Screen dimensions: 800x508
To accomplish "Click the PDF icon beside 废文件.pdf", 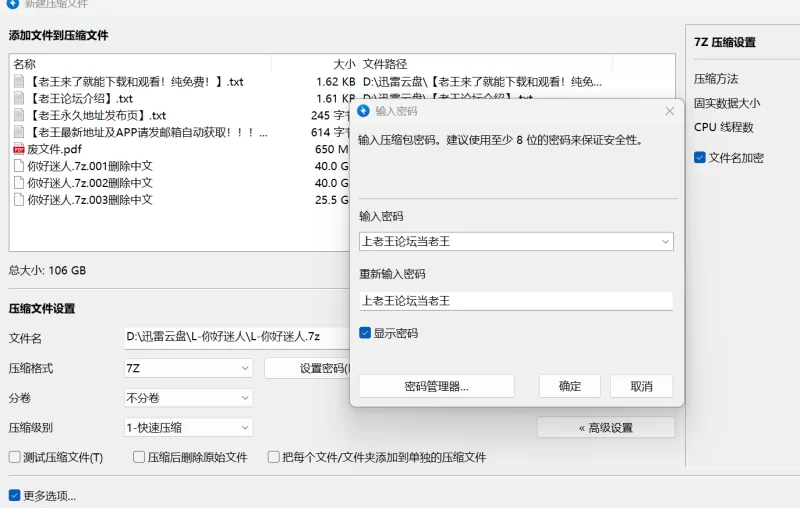I will [x=18, y=149].
